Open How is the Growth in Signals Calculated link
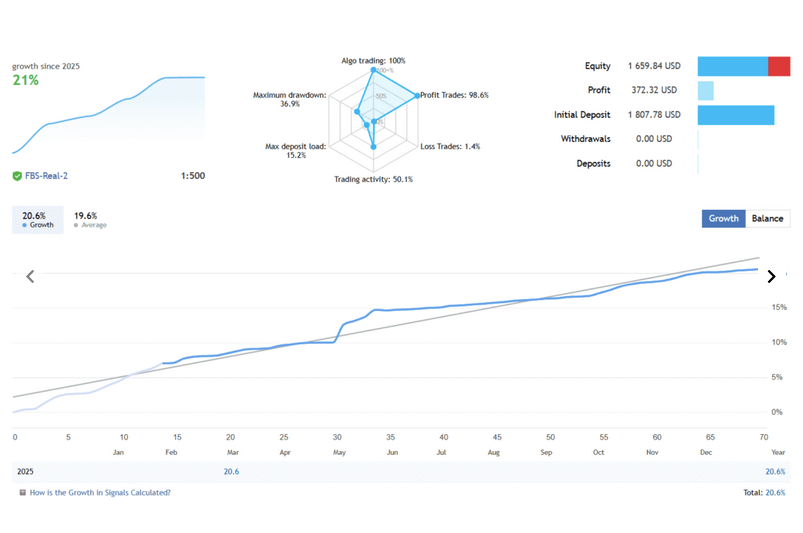 [100, 493]
